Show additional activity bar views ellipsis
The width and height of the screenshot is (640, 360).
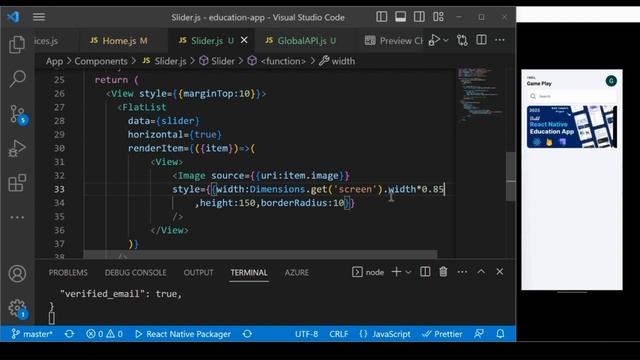(x=17, y=217)
